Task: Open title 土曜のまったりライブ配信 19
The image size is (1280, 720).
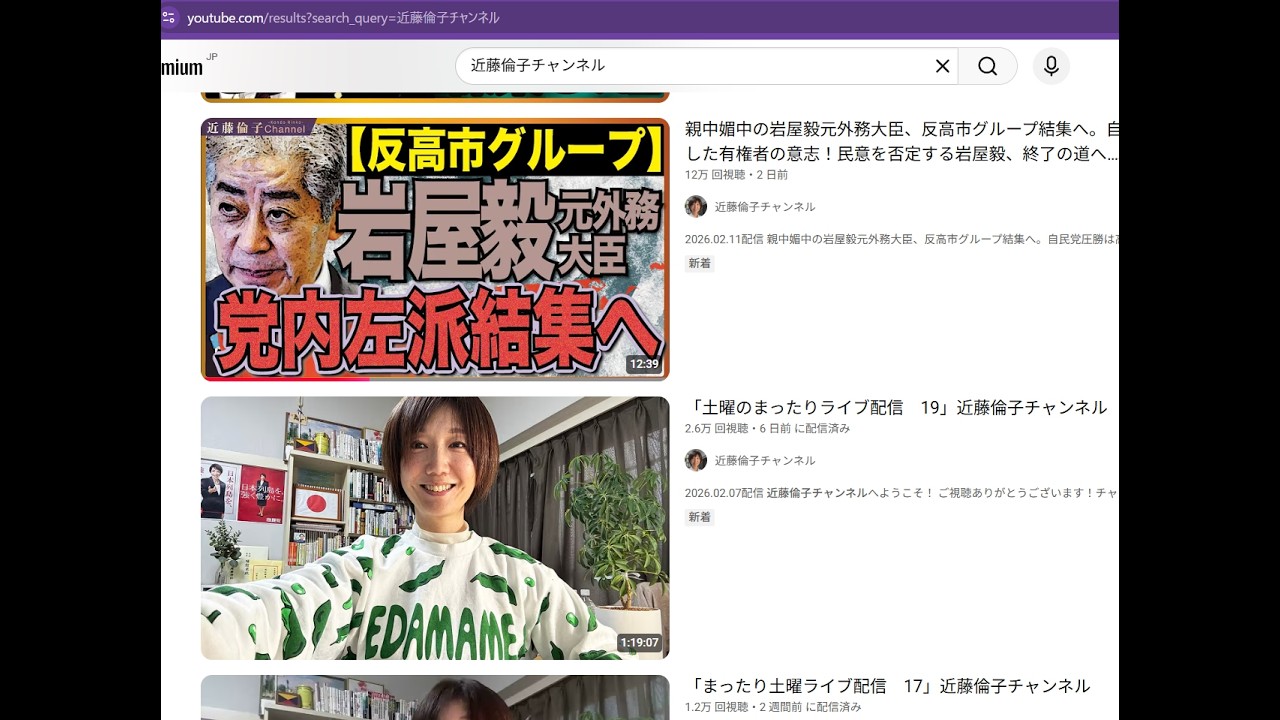Action: coord(897,407)
